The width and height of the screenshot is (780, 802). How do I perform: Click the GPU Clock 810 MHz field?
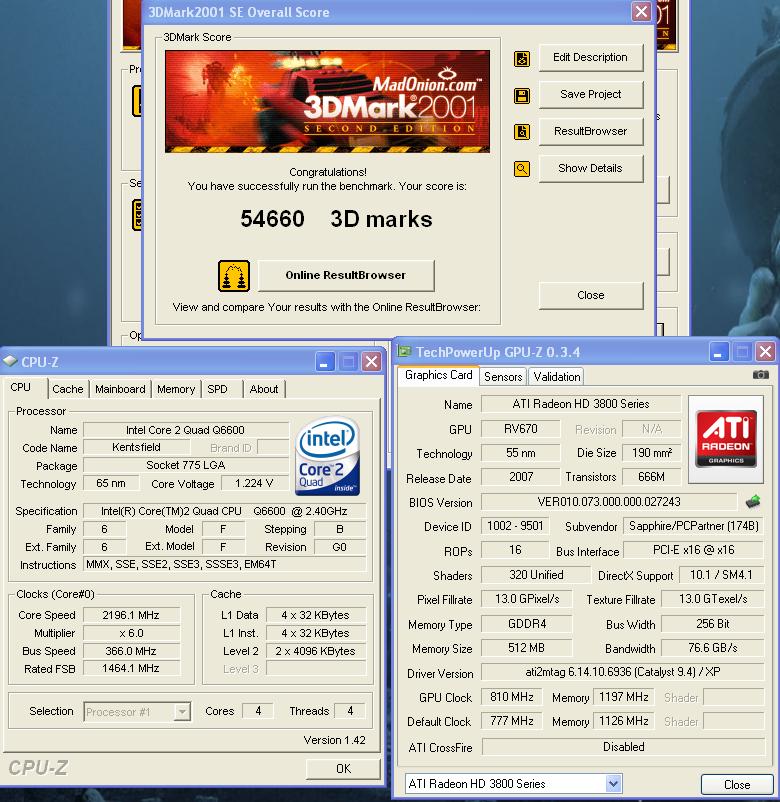[x=511, y=697]
